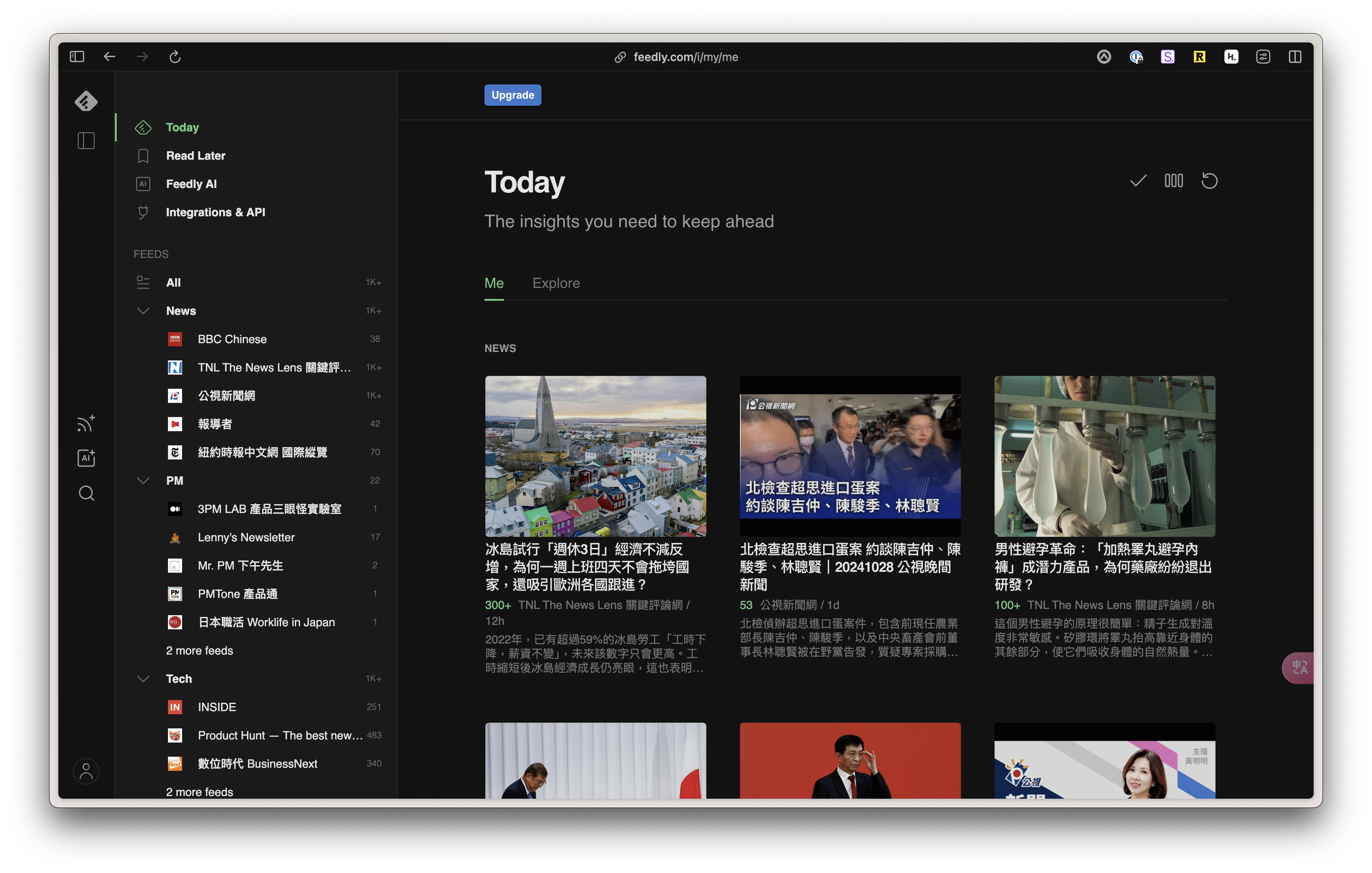Switch to the Explore tab

pyautogui.click(x=556, y=283)
